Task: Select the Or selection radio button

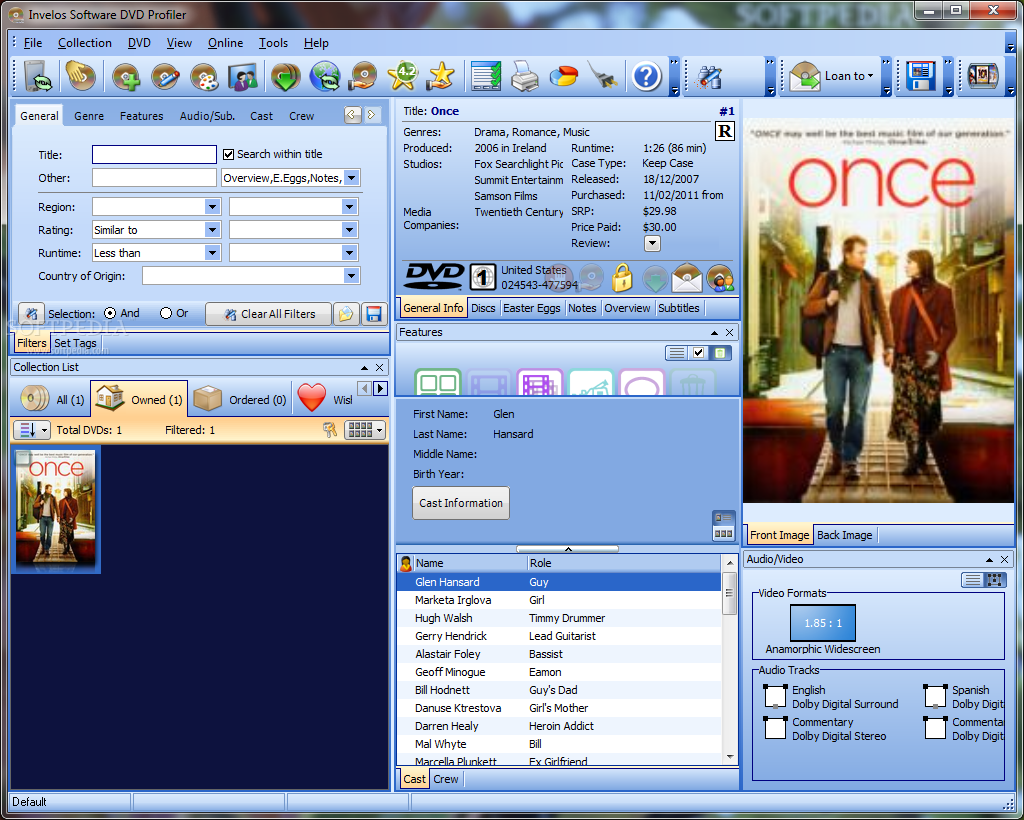Action: [x=166, y=313]
